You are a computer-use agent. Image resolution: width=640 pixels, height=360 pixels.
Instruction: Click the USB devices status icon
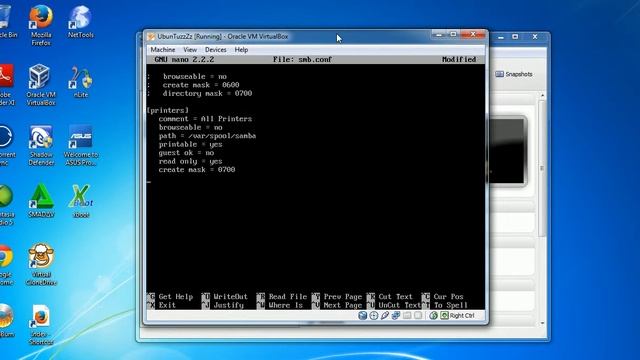click(384, 316)
